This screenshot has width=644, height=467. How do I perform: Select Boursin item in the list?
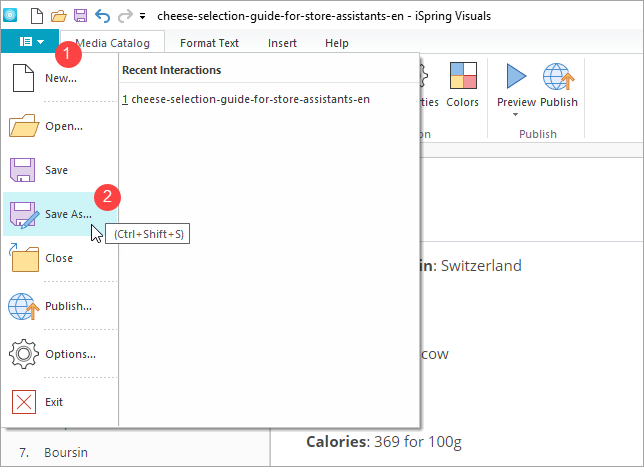coord(66,452)
